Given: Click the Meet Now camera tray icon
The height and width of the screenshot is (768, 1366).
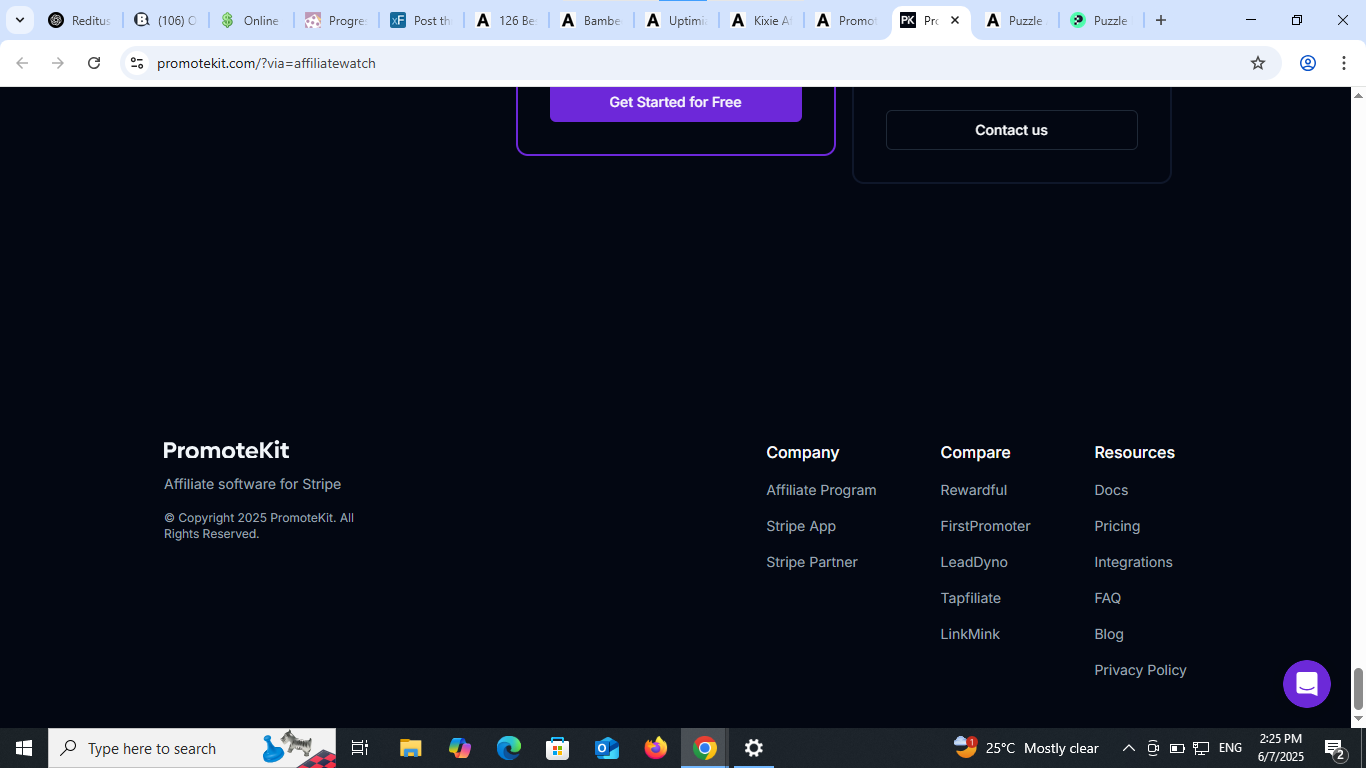Looking at the screenshot, I should 1152,748.
